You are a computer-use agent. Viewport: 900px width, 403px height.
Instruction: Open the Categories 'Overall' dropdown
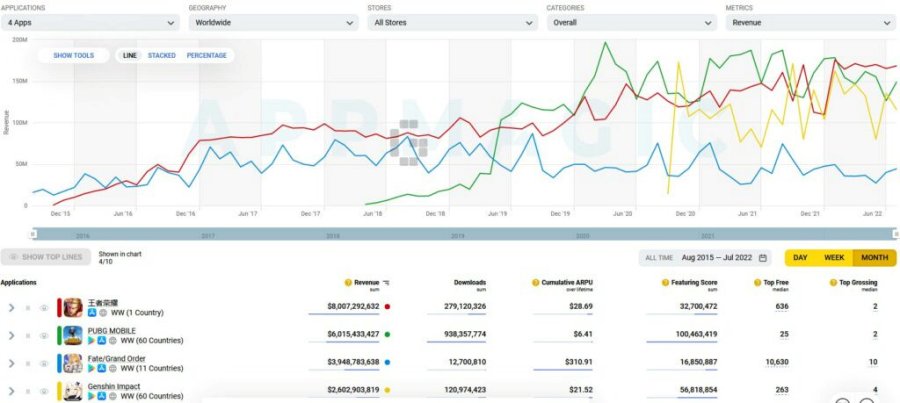(631, 23)
